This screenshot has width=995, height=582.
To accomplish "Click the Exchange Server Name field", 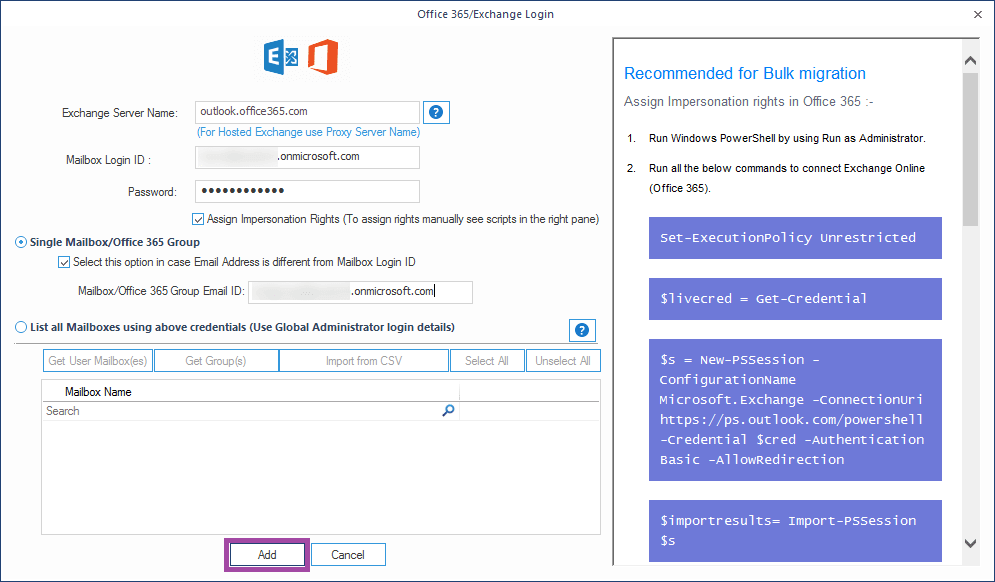I will pyautogui.click(x=307, y=112).
